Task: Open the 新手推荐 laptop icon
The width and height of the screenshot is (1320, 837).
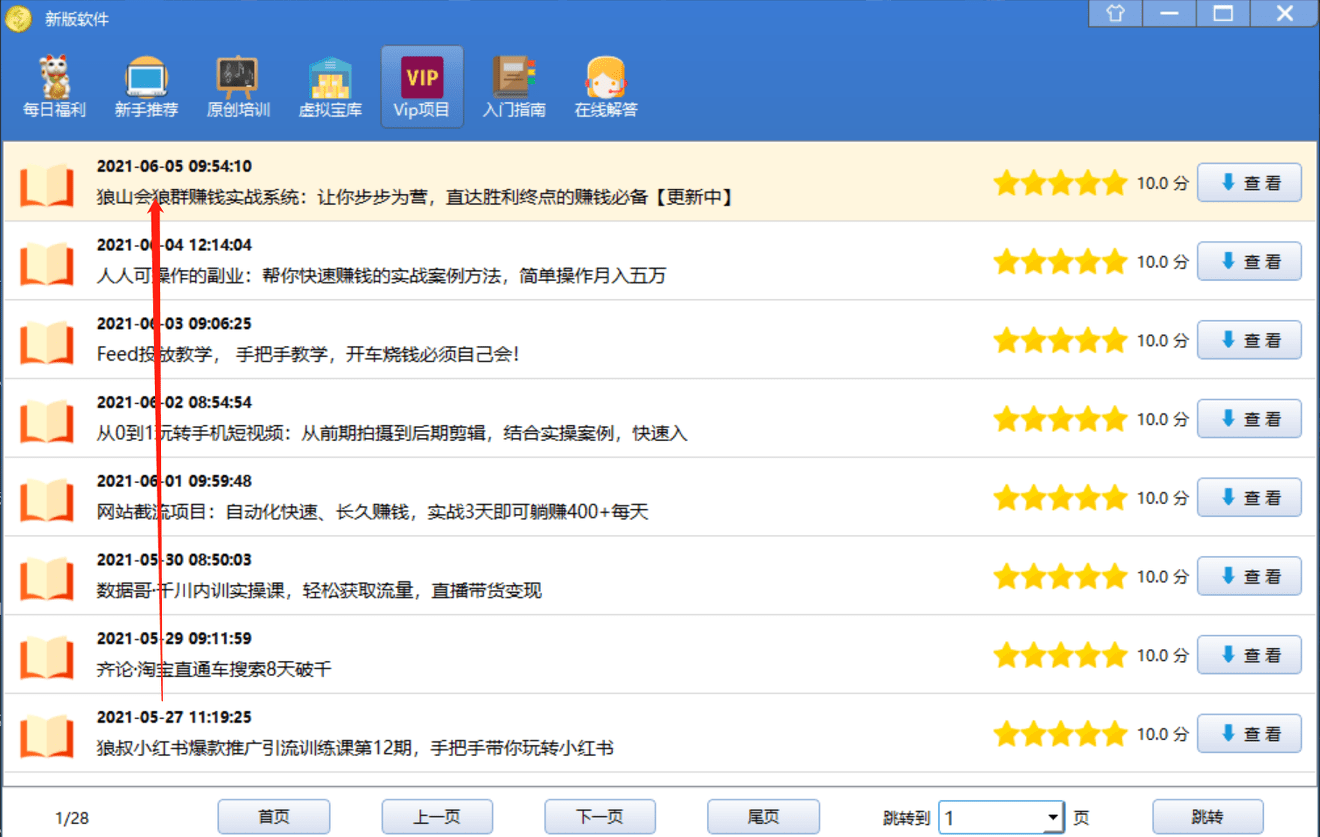Action: [x=146, y=77]
